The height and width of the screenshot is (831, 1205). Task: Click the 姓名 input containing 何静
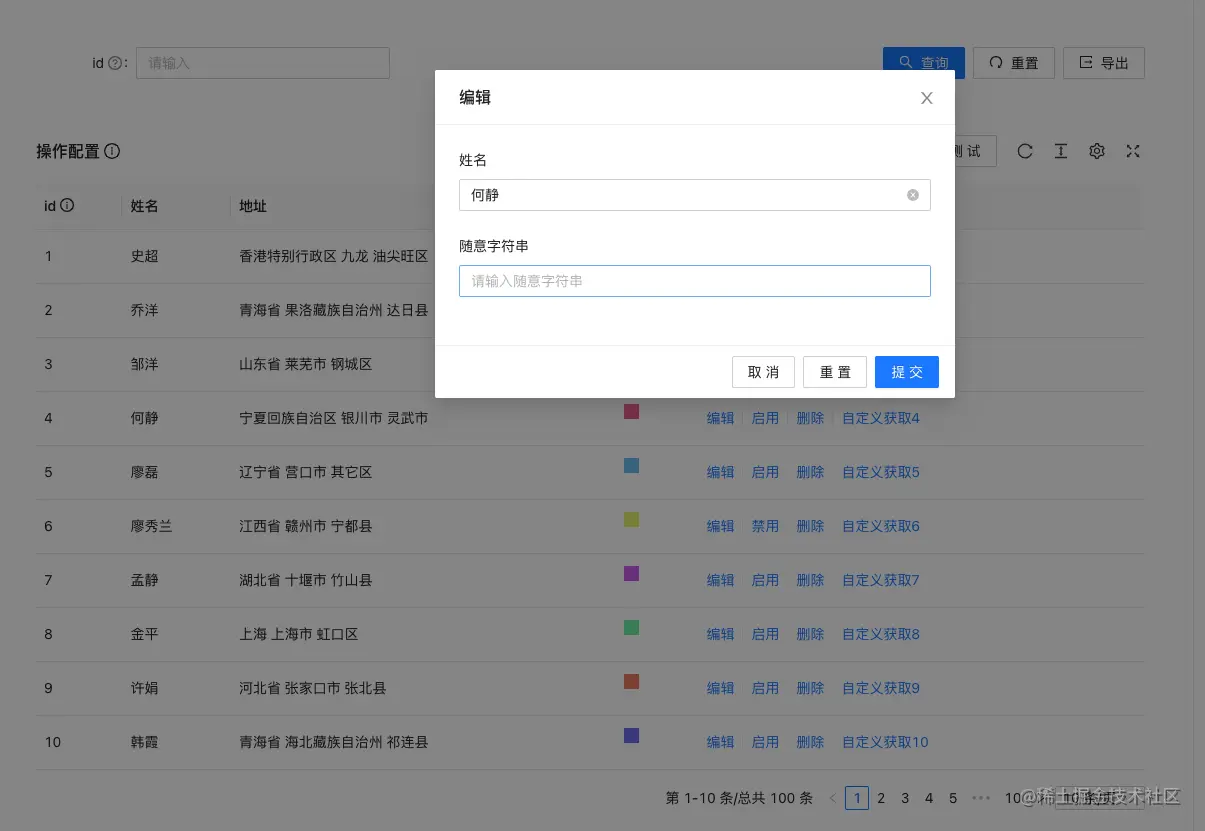point(694,195)
